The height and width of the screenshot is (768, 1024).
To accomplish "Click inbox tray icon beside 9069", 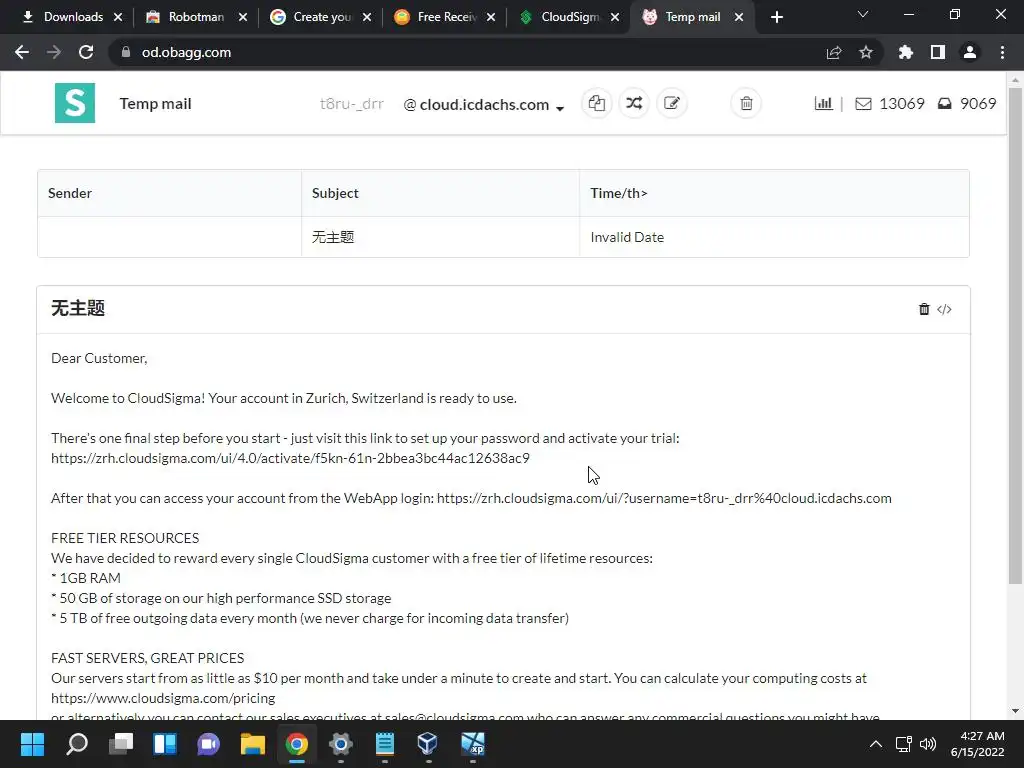I will point(944,104).
